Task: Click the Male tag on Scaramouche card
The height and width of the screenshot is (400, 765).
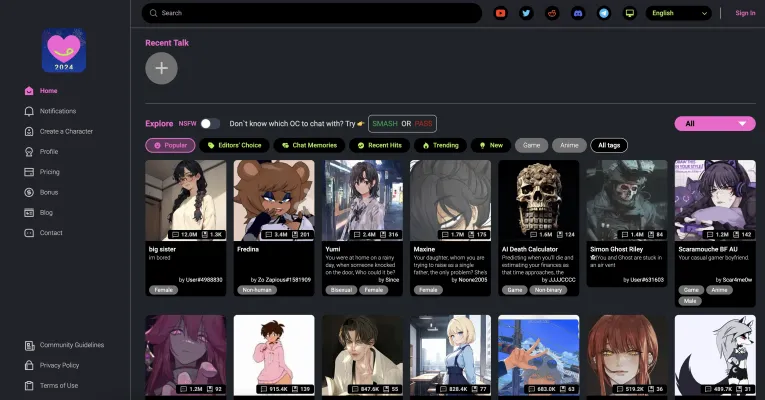Action: click(x=690, y=301)
